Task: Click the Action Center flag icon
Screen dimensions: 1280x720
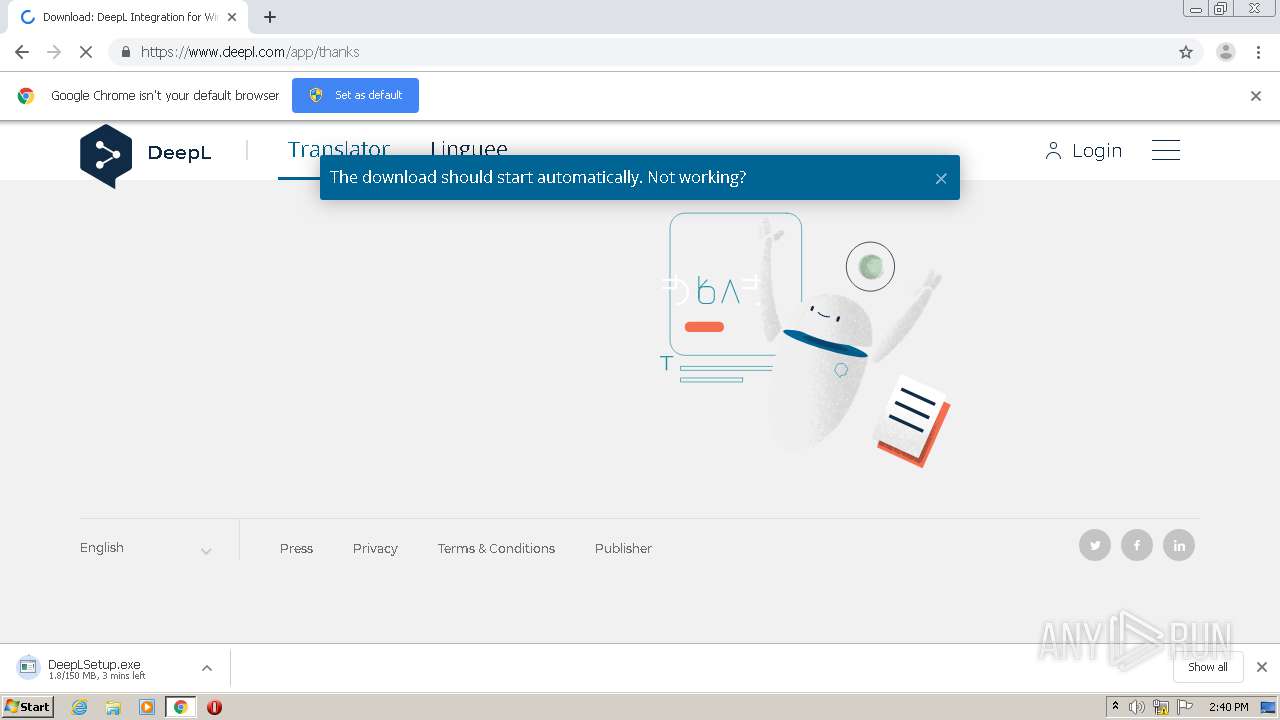Action: click(x=1185, y=707)
